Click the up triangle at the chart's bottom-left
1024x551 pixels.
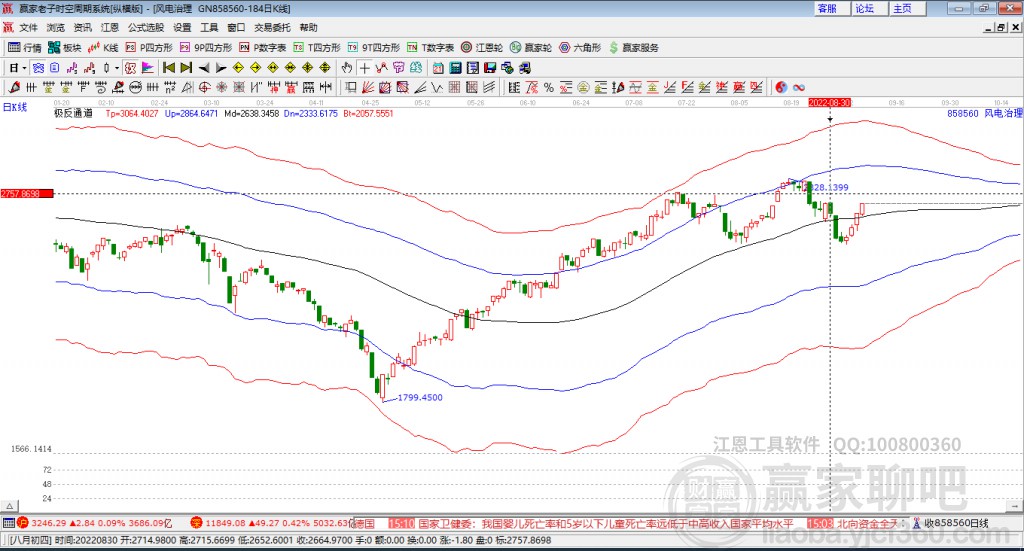pos(9,506)
